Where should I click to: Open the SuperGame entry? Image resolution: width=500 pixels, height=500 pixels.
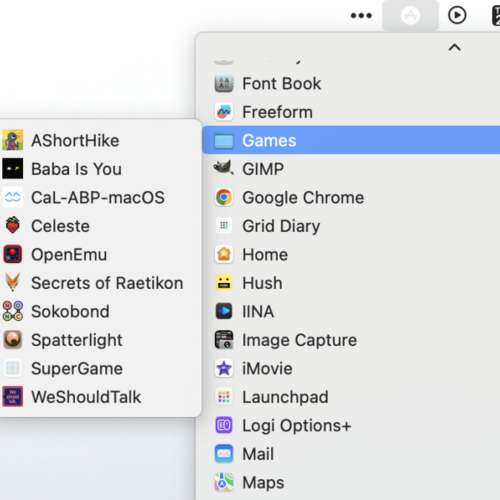[x=101, y=368]
